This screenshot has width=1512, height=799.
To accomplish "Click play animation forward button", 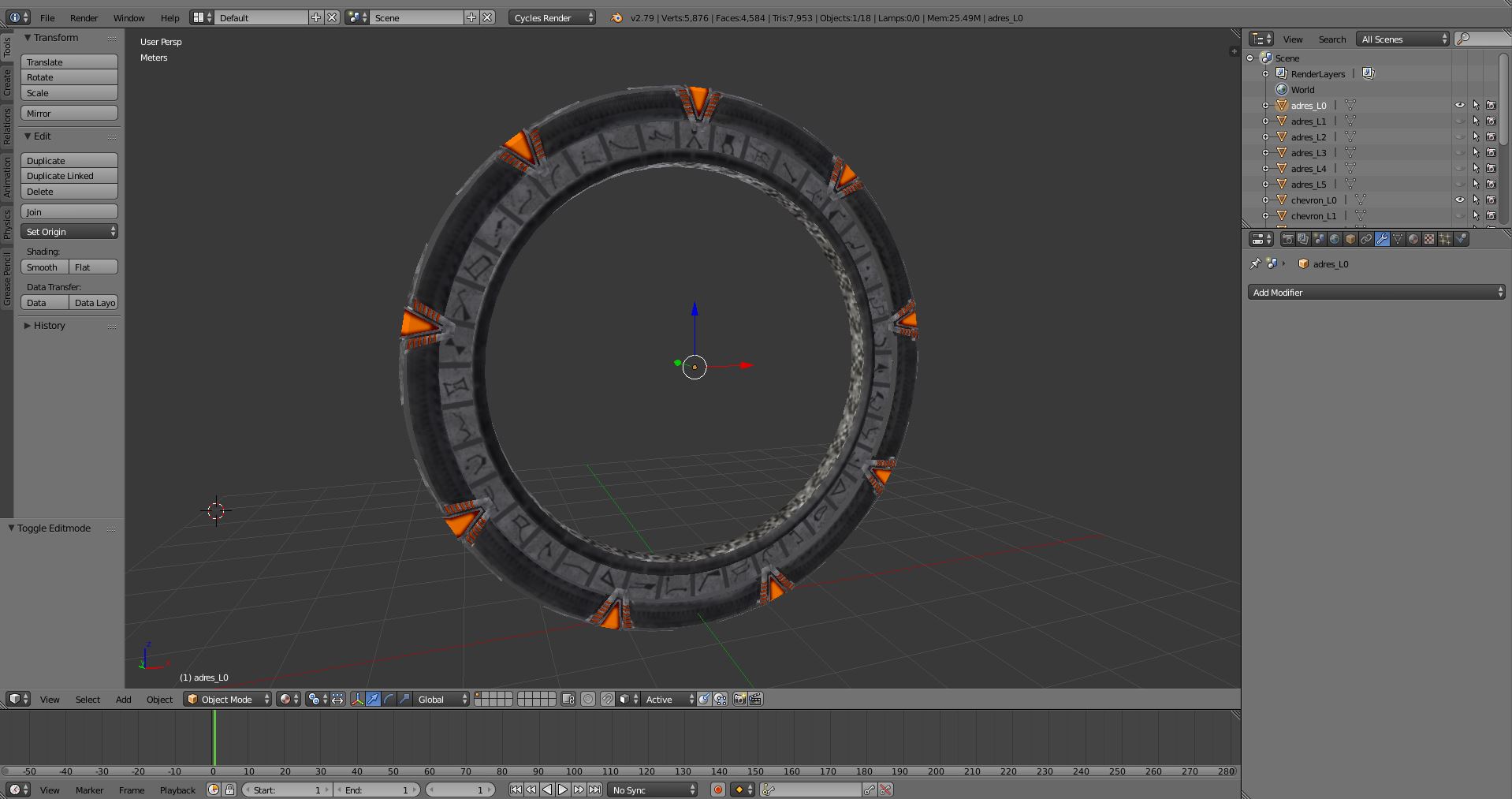I will point(563,790).
